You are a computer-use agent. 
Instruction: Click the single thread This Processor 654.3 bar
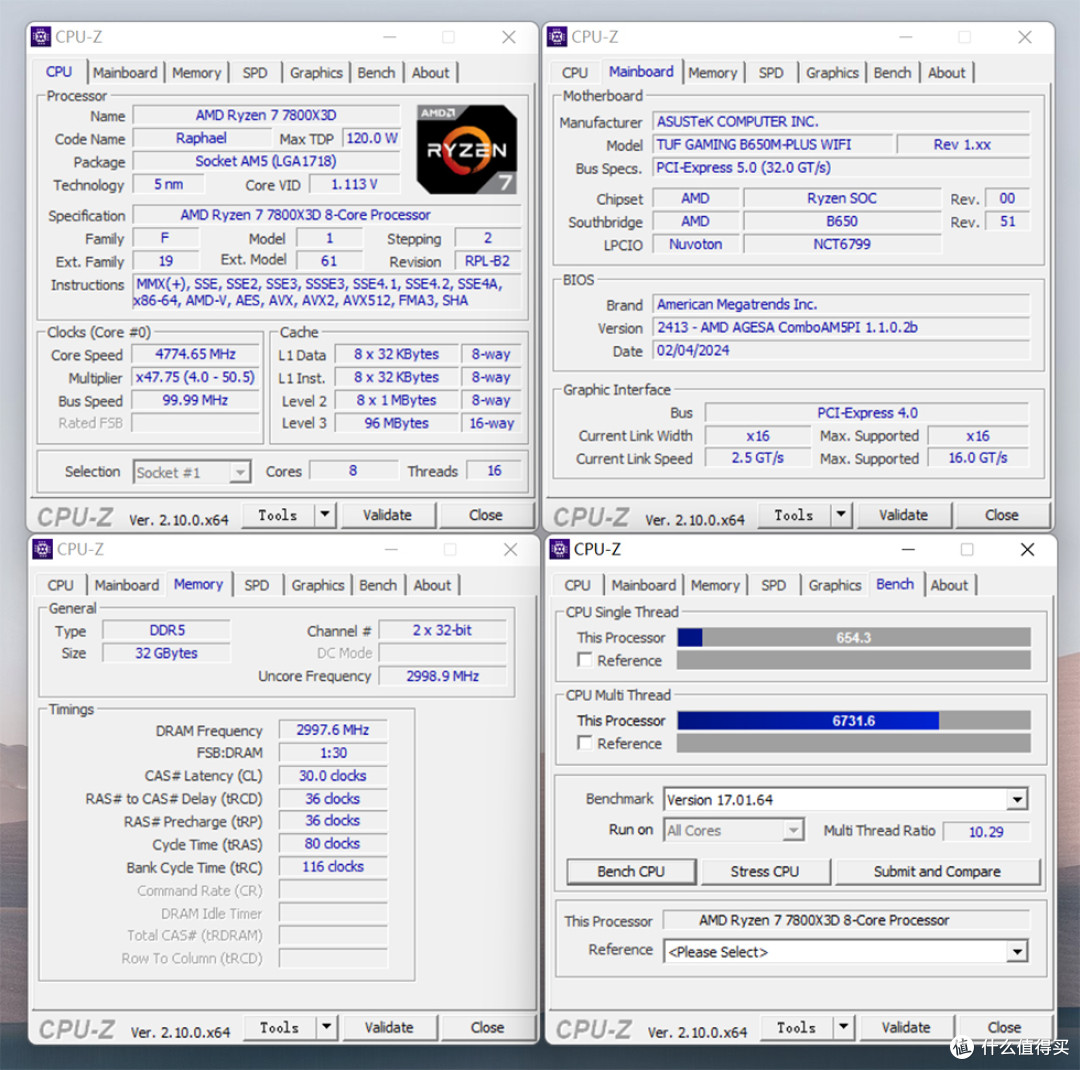[x=853, y=637]
